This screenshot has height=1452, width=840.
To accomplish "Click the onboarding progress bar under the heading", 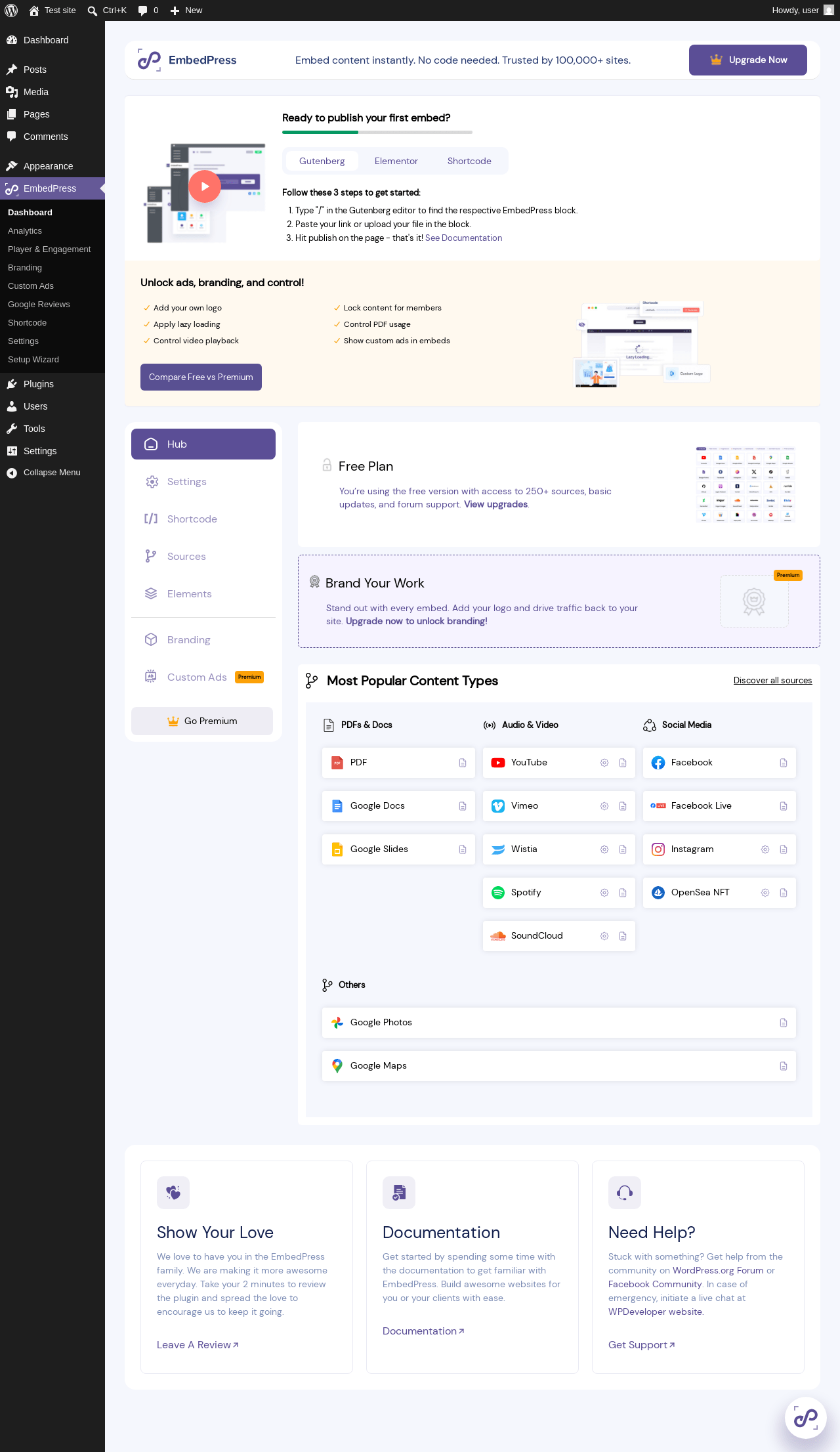I will pos(377,133).
